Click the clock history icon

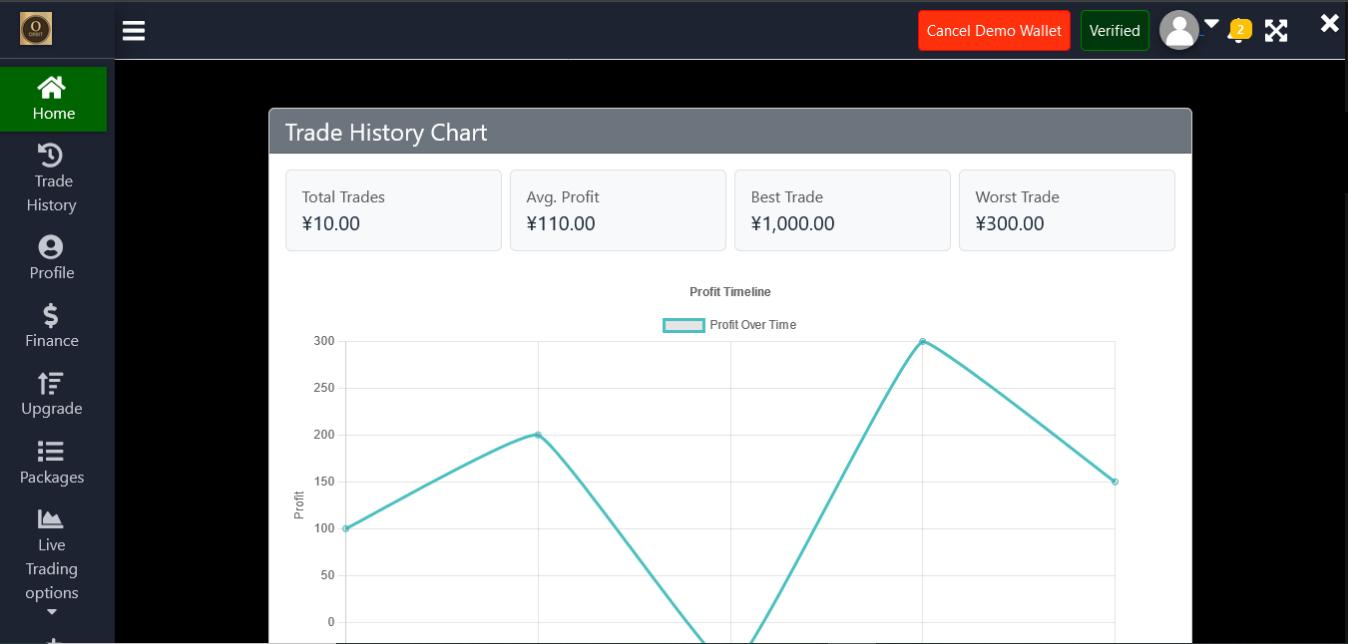pyautogui.click(x=50, y=155)
